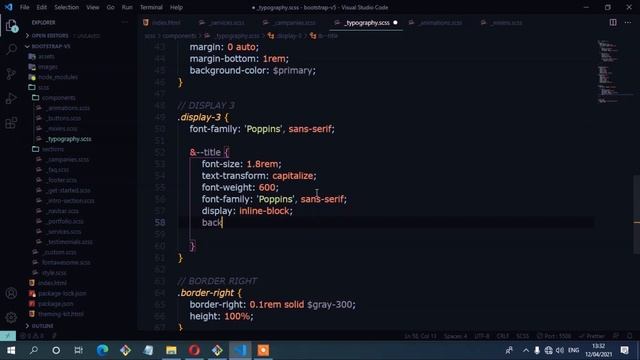
Task: Click the volume icon in system tray
Action: point(560,350)
